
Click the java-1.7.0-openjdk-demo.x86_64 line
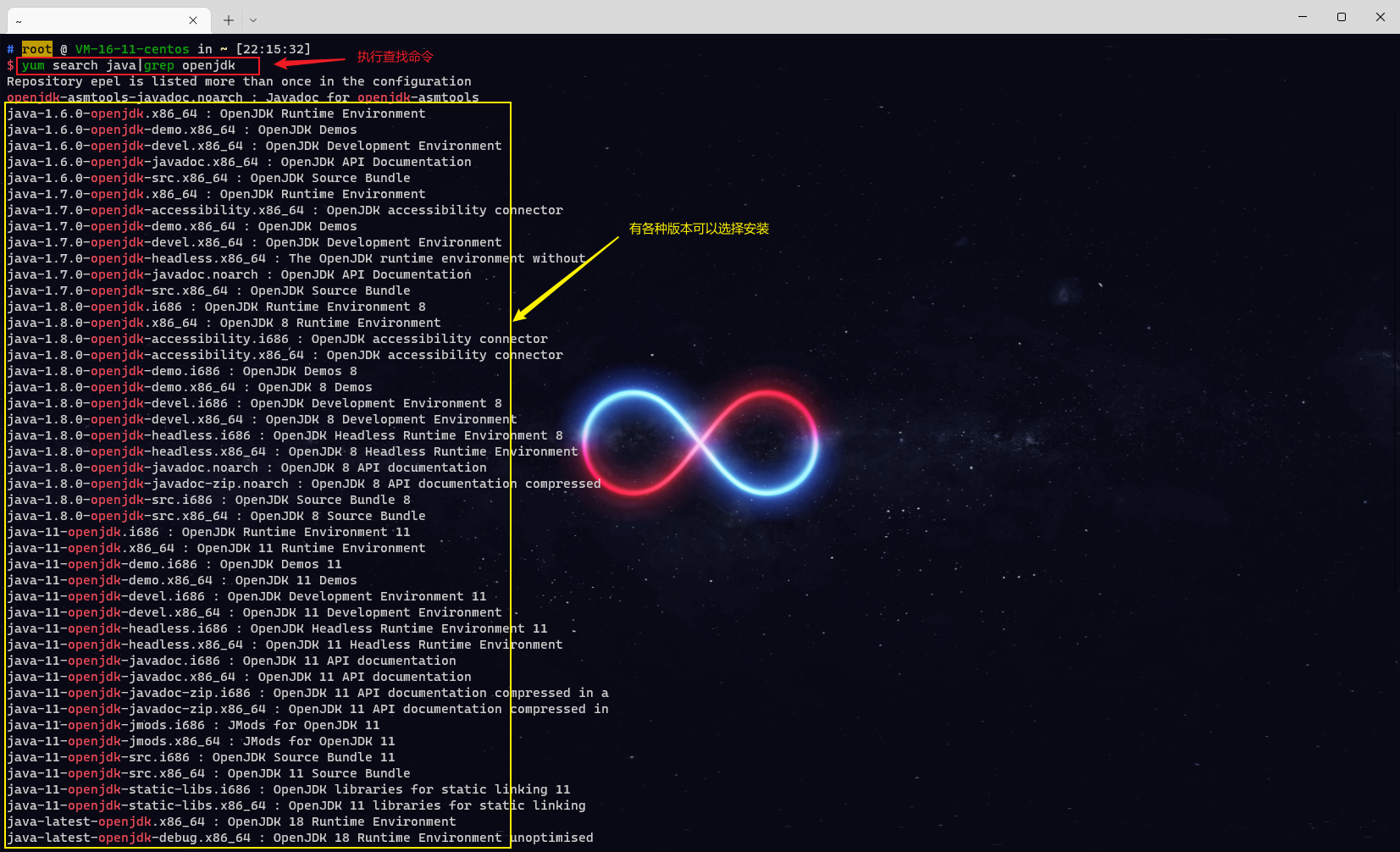(182, 226)
